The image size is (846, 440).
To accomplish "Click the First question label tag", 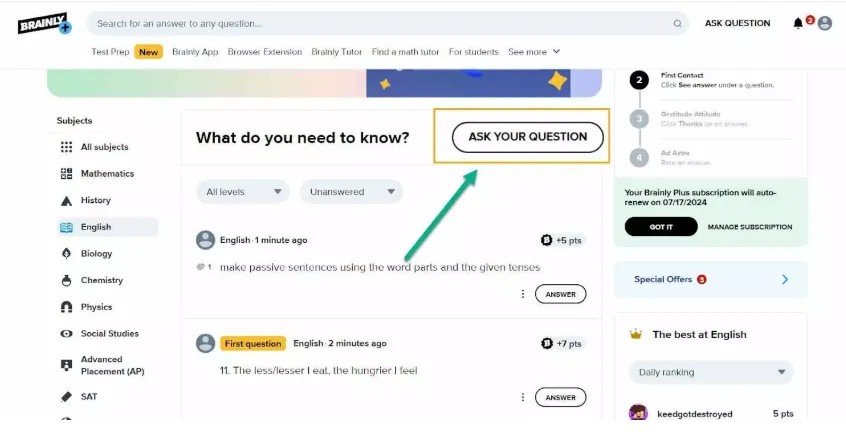I will tap(253, 343).
